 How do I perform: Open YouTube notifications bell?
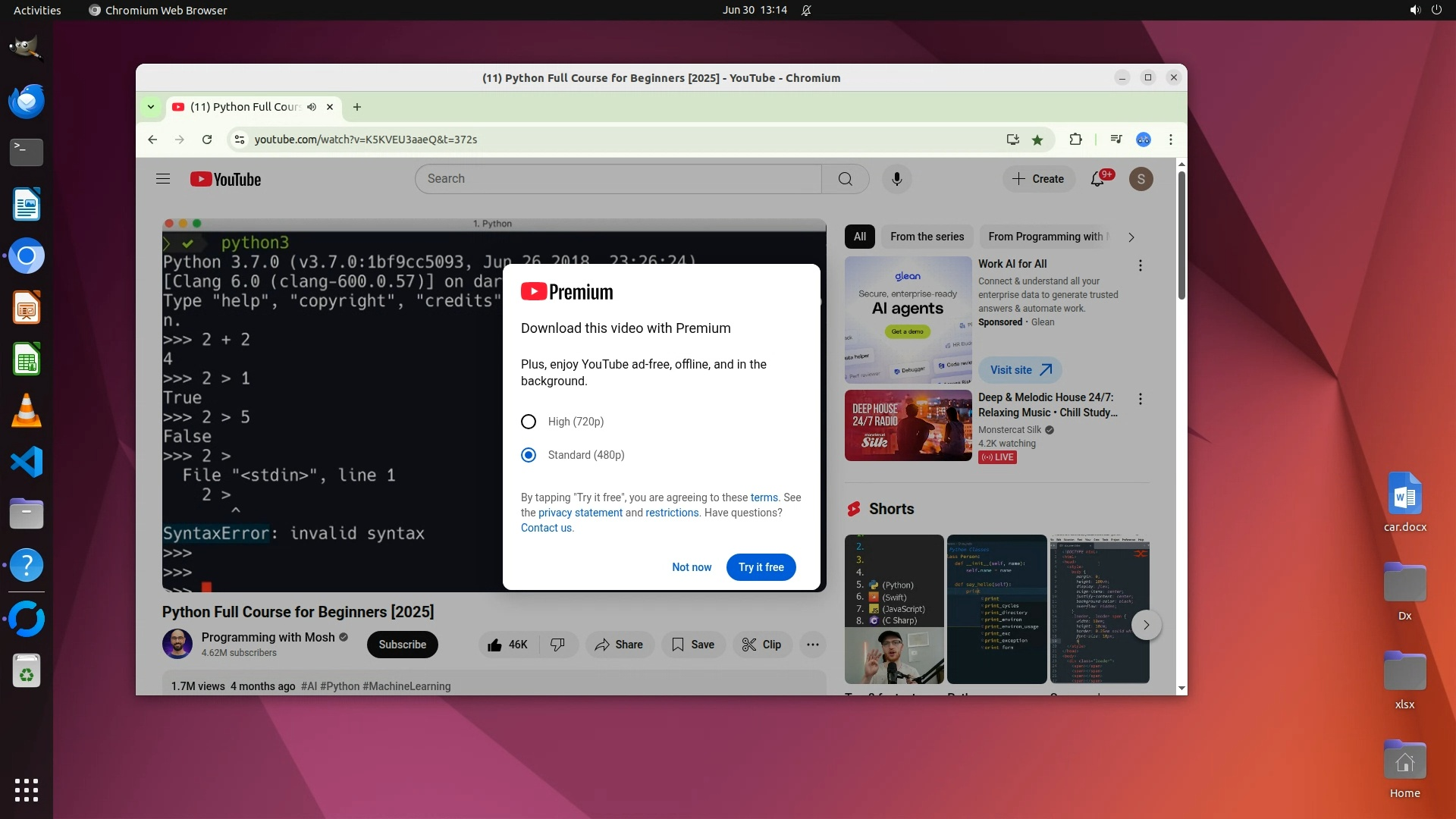[x=1097, y=179]
